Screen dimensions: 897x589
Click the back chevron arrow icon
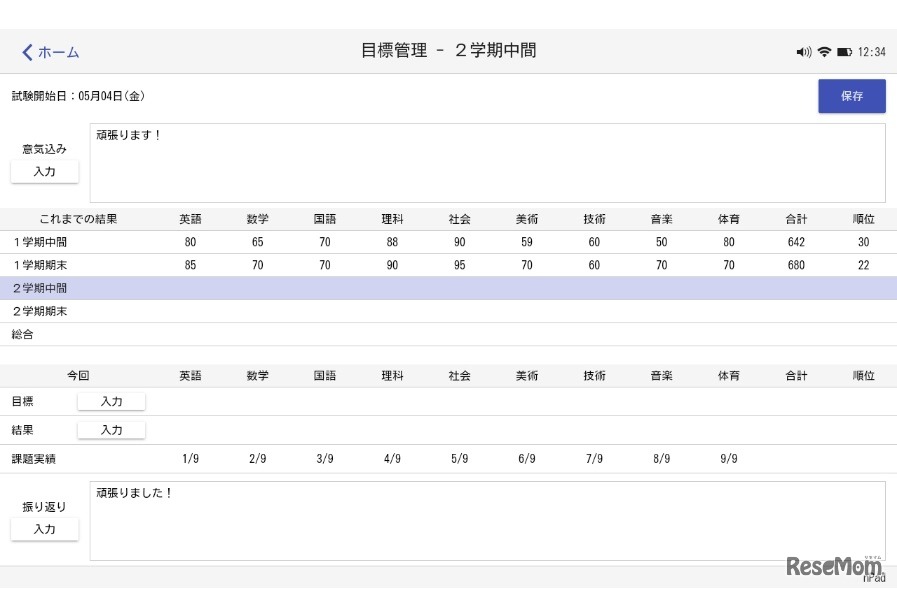(x=27, y=52)
